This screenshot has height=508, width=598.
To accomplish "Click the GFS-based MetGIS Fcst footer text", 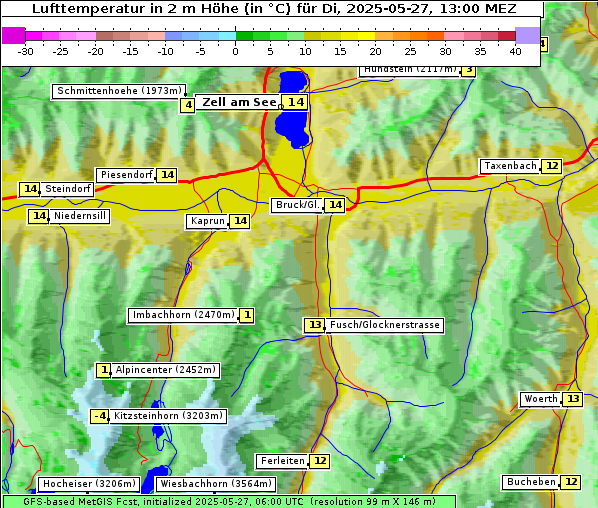I will pyautogui.click(x=229, y=502).
